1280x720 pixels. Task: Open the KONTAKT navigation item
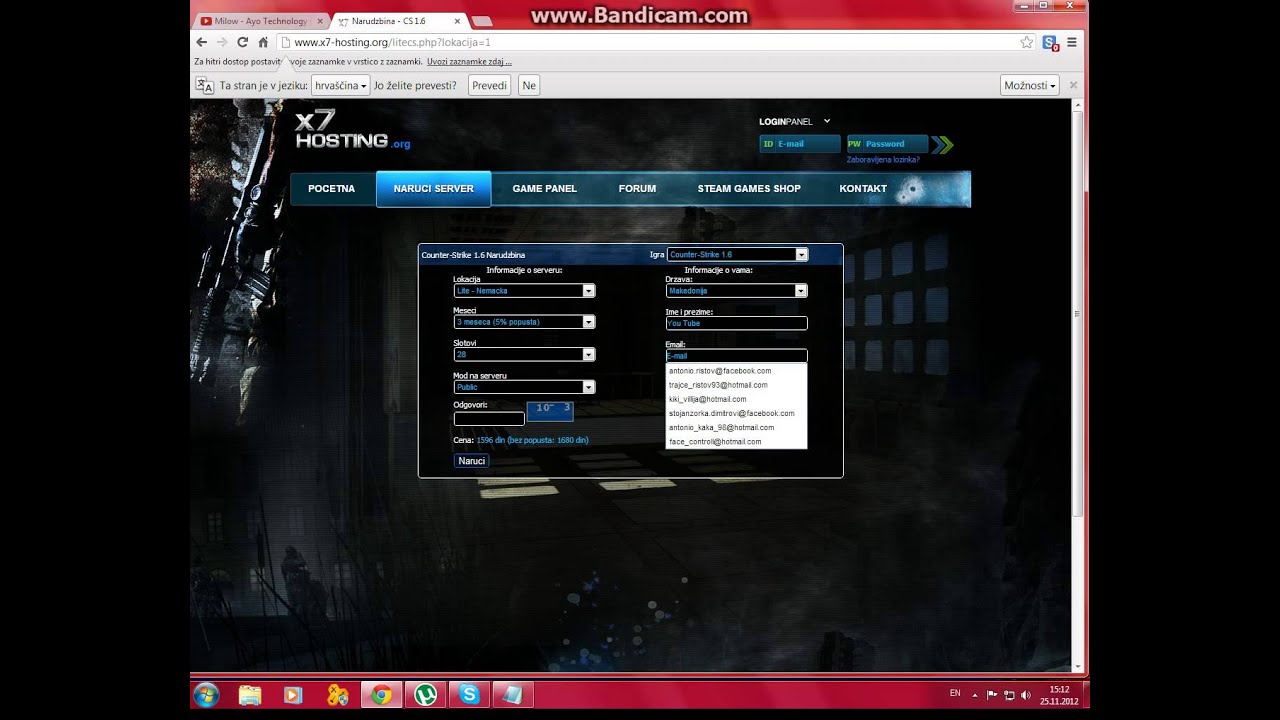pos(863,189)
